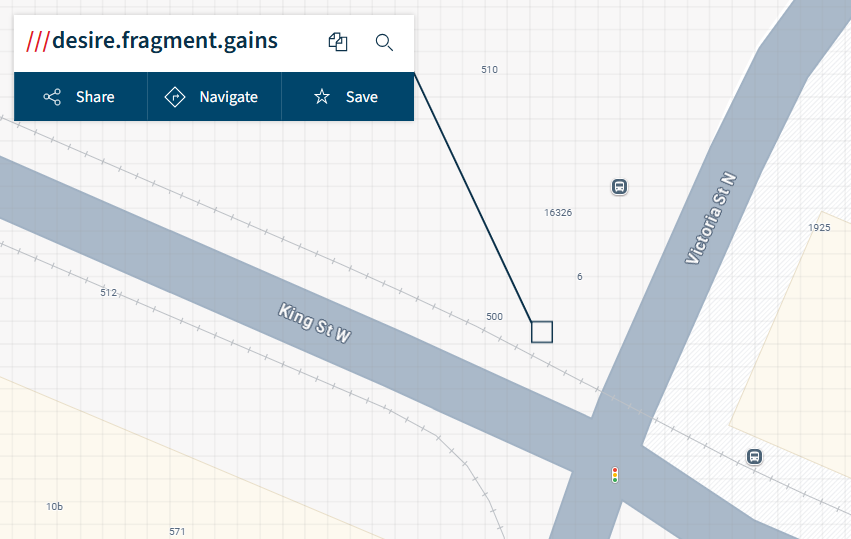Click the King St W road label
The height and width of the screenshot is (539, 851).
click(315, 324)
